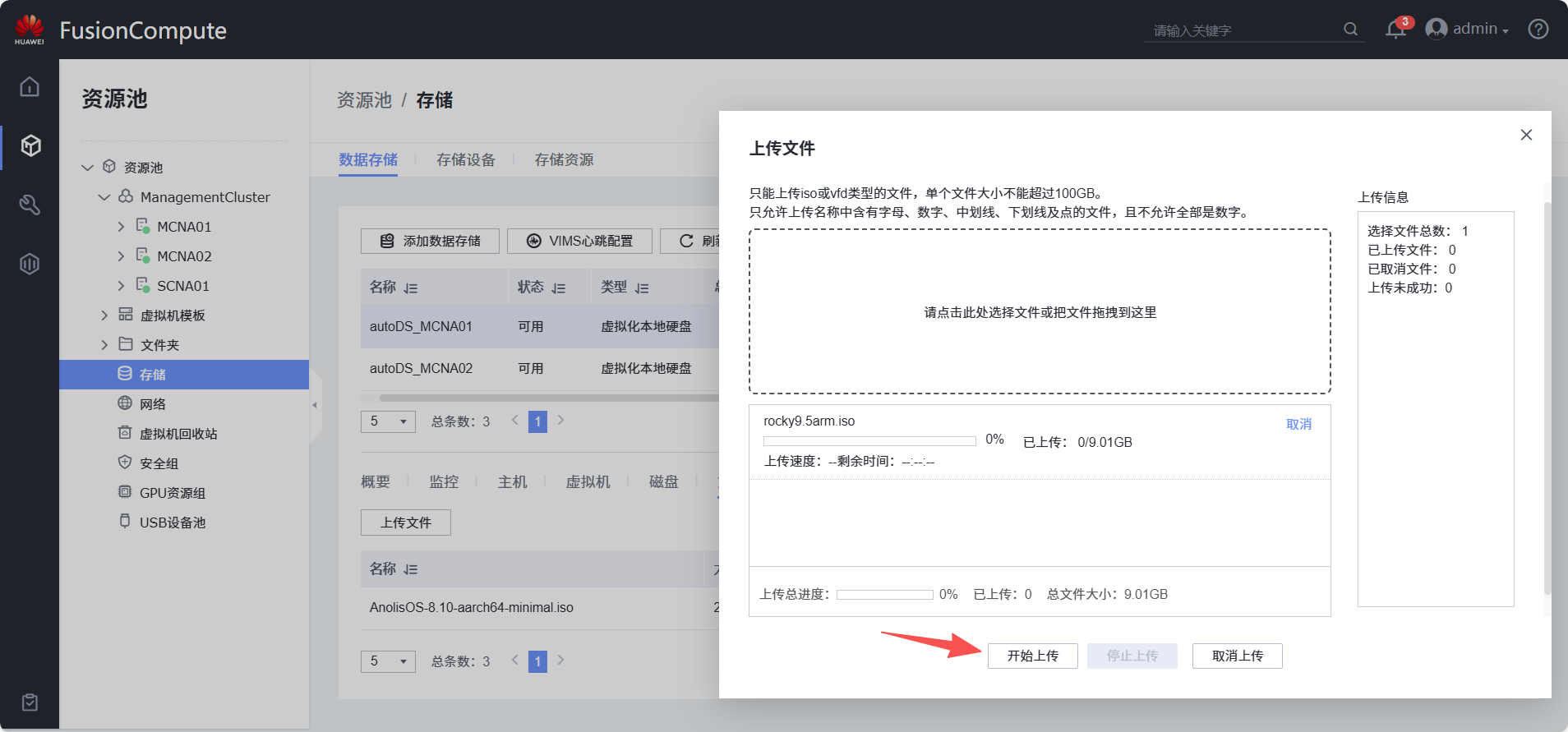1568x732 pixels.
Task: Open the tools wrench icon in the sidebar
Action: tap(30, 205)
